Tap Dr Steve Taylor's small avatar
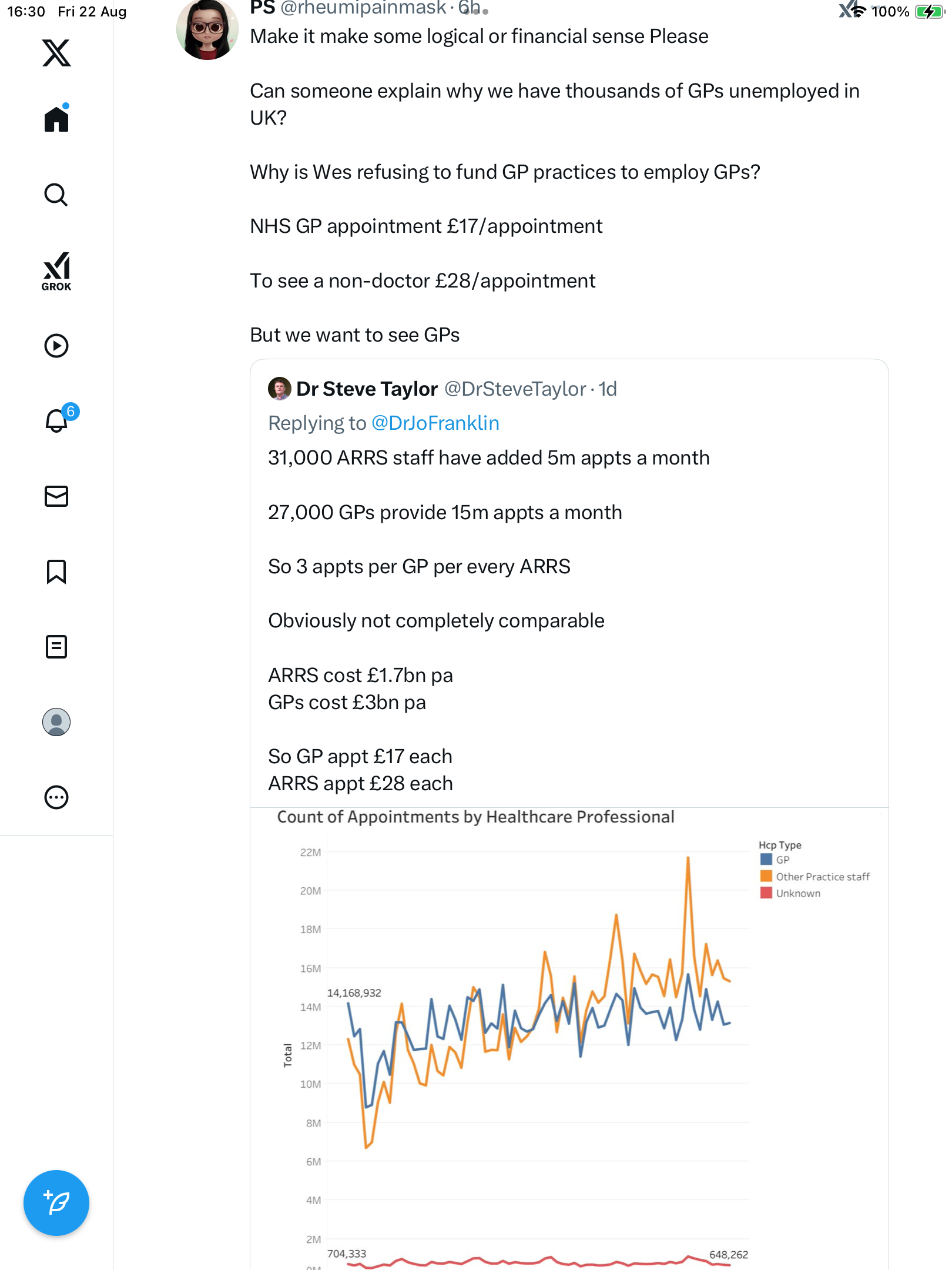This screenshot has width=952, height=1270. tap(280, 389)
